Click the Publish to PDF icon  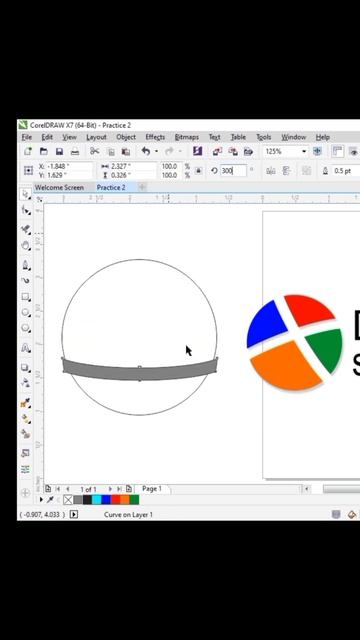(x=248, y=151)
